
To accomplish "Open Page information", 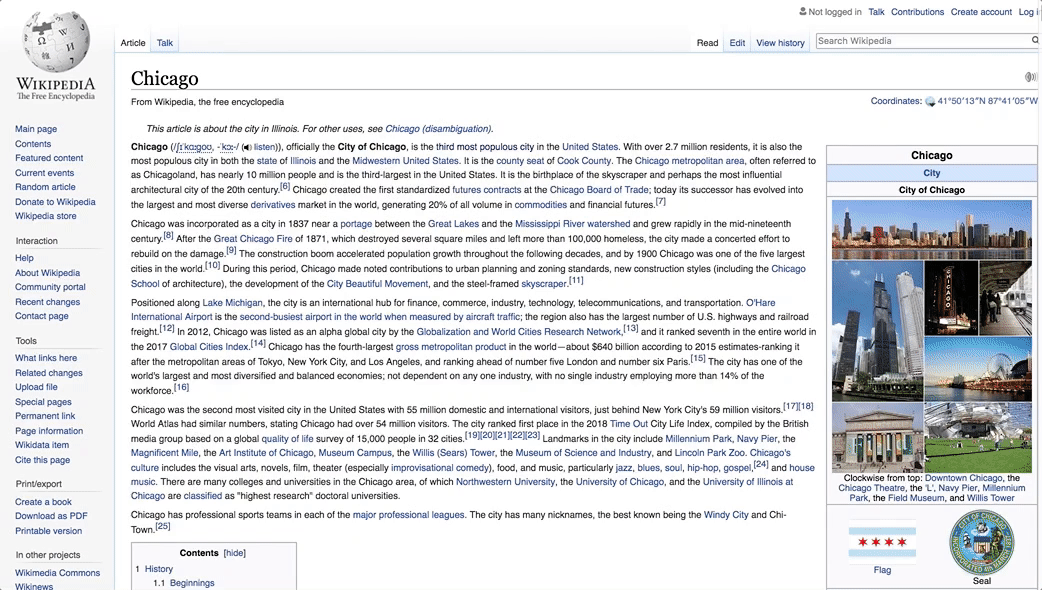I will 49,431.
